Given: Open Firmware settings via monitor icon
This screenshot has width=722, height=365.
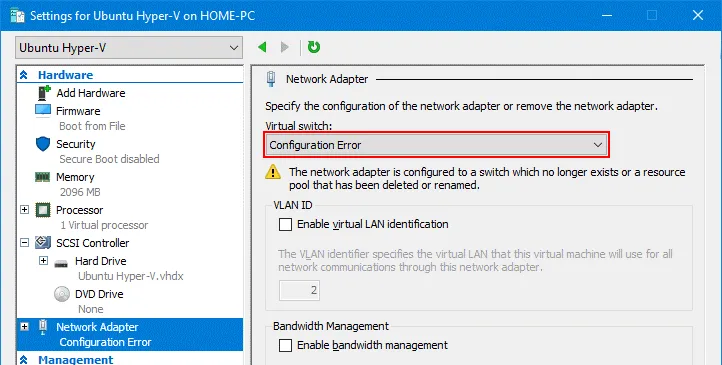Looking at the screenshot, I should point(43,110).
